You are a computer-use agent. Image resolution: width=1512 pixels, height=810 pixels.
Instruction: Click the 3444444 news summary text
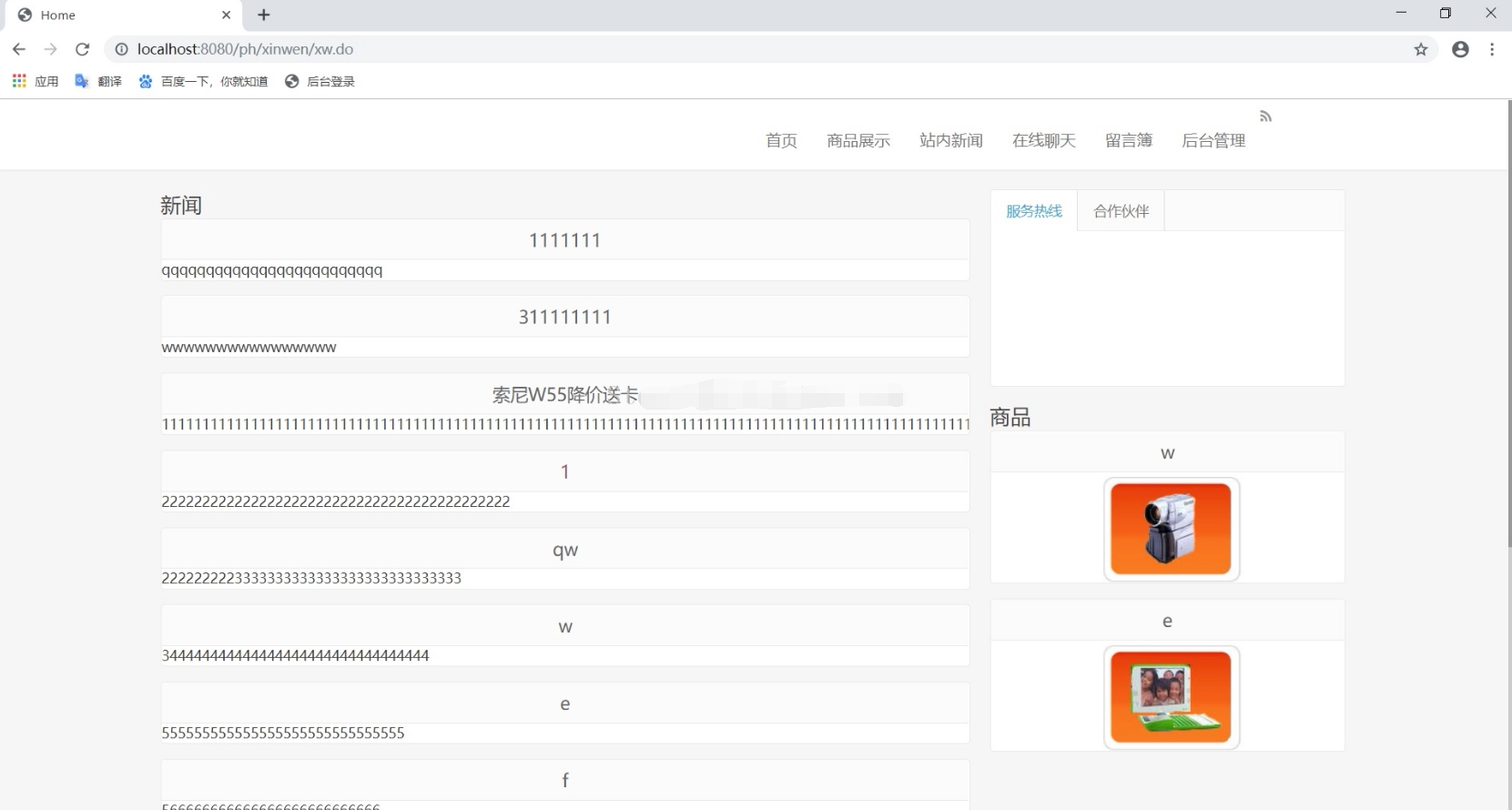(295, 655)
